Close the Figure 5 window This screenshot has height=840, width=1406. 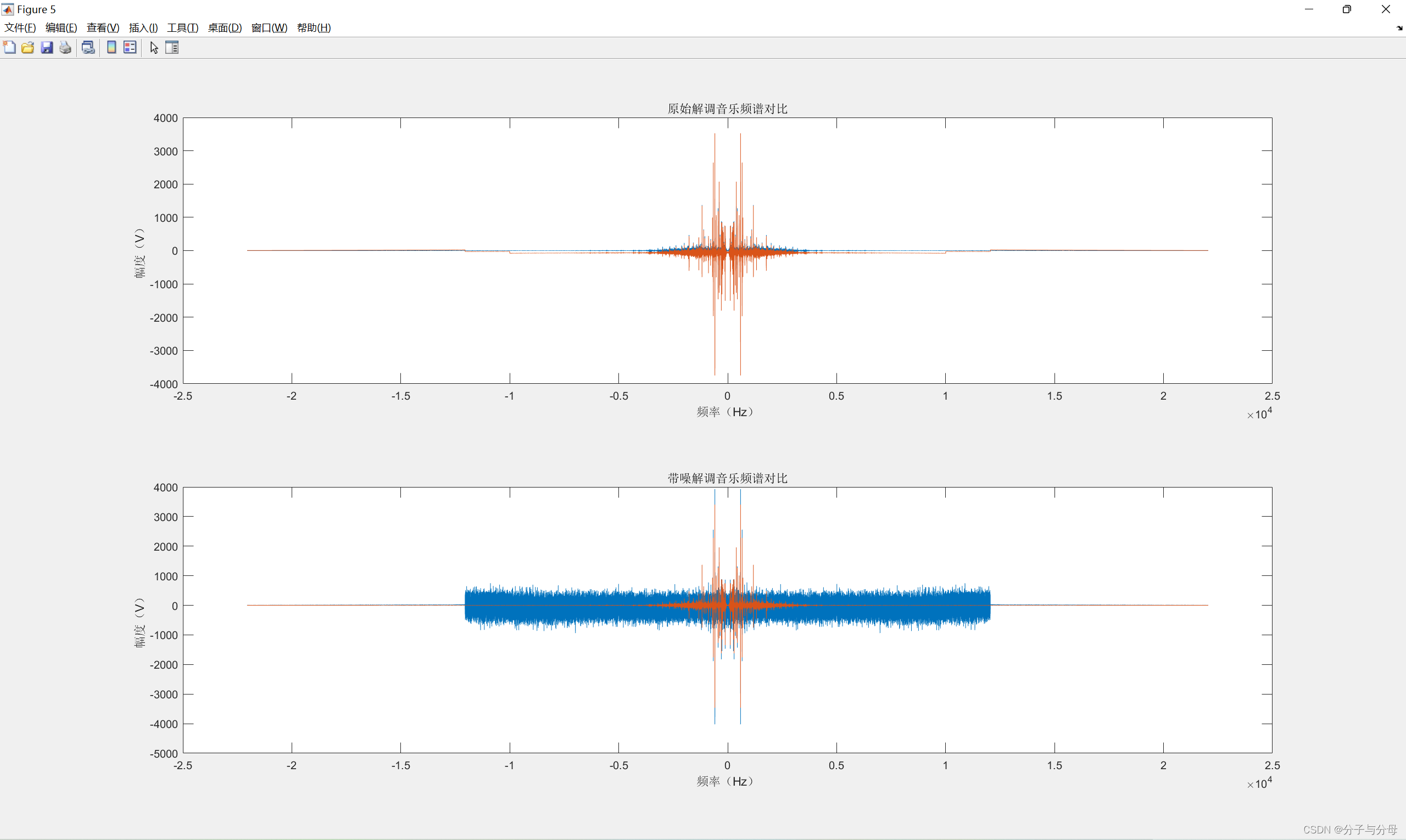coord(1386,9)
